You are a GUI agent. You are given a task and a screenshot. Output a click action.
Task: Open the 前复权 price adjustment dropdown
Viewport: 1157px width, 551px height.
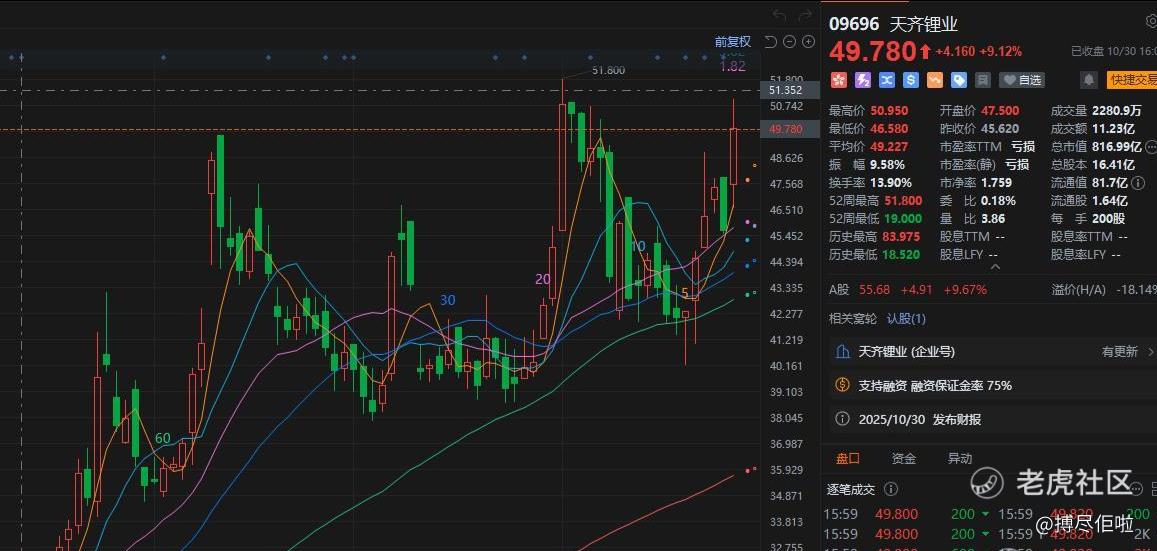pyautogui.click(x=732, y=42)
